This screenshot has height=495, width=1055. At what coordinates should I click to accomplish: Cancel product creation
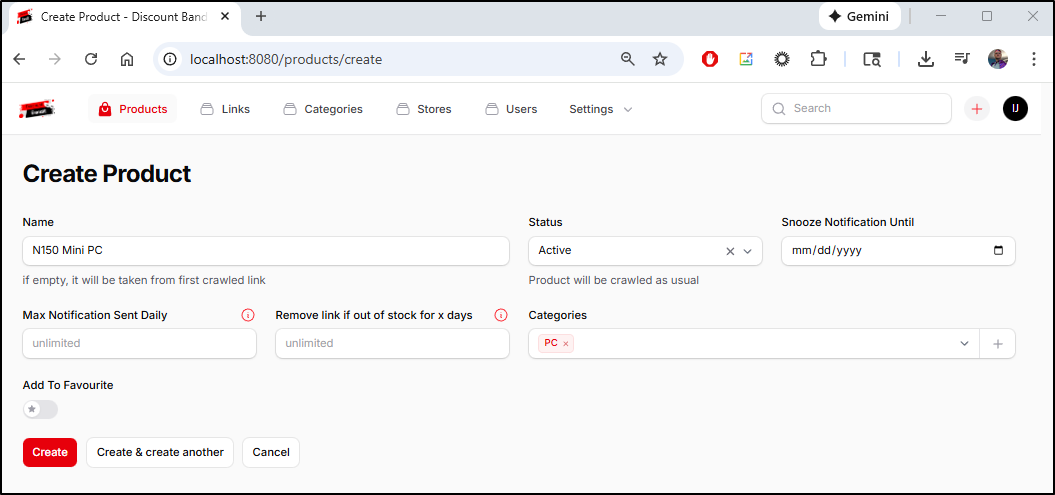coord(271,452)
